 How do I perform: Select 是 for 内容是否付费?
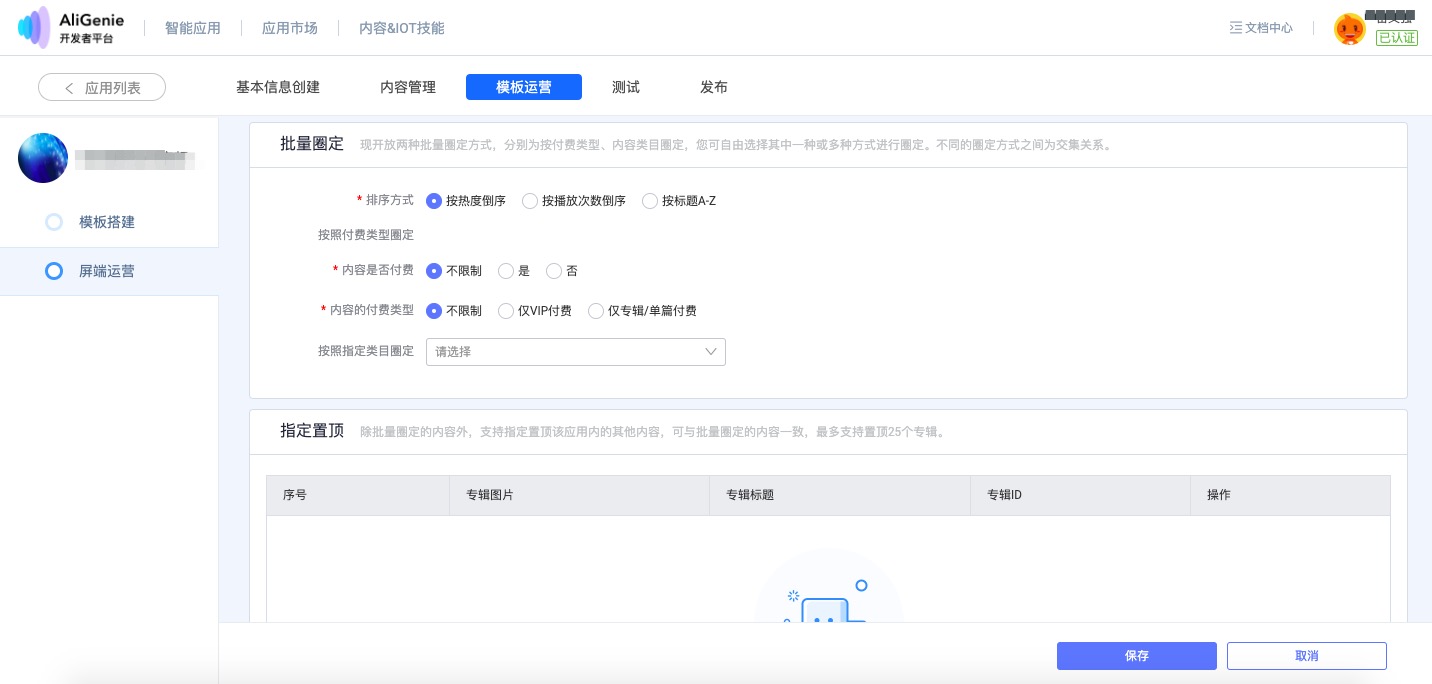(x=506, y=271)
